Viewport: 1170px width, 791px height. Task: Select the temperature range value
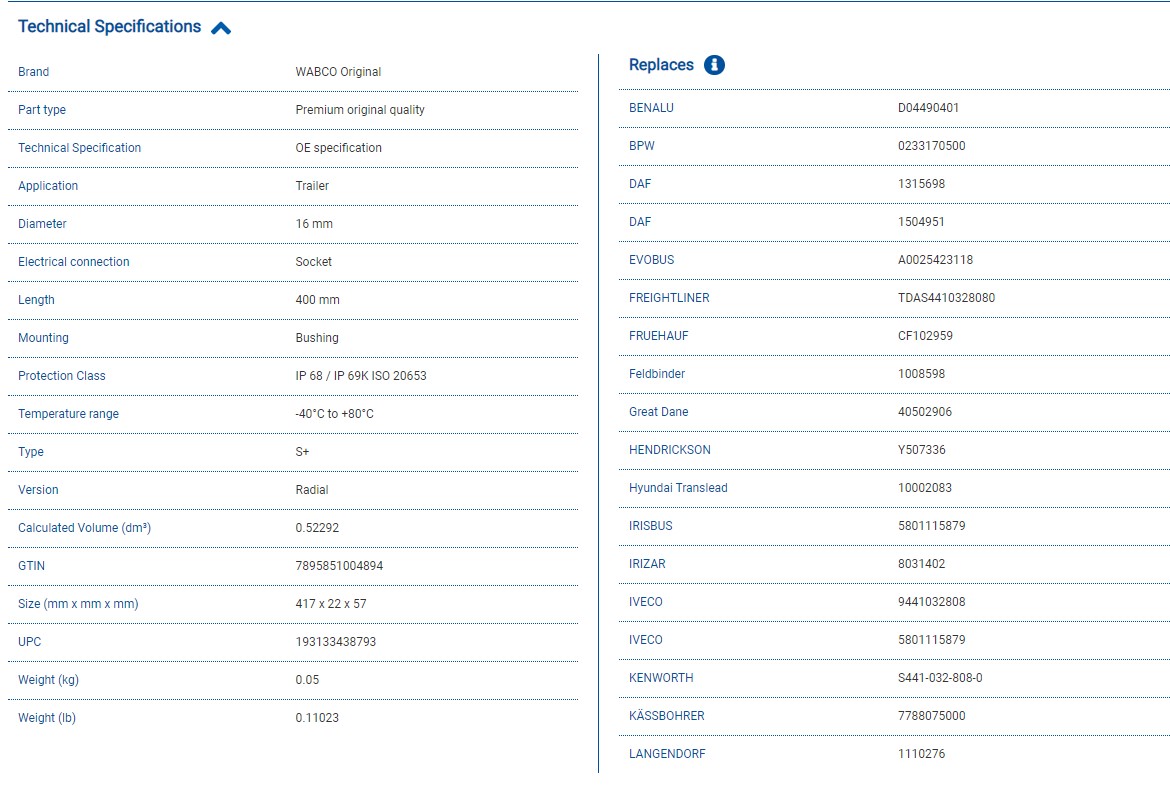[x=334, y=414]
